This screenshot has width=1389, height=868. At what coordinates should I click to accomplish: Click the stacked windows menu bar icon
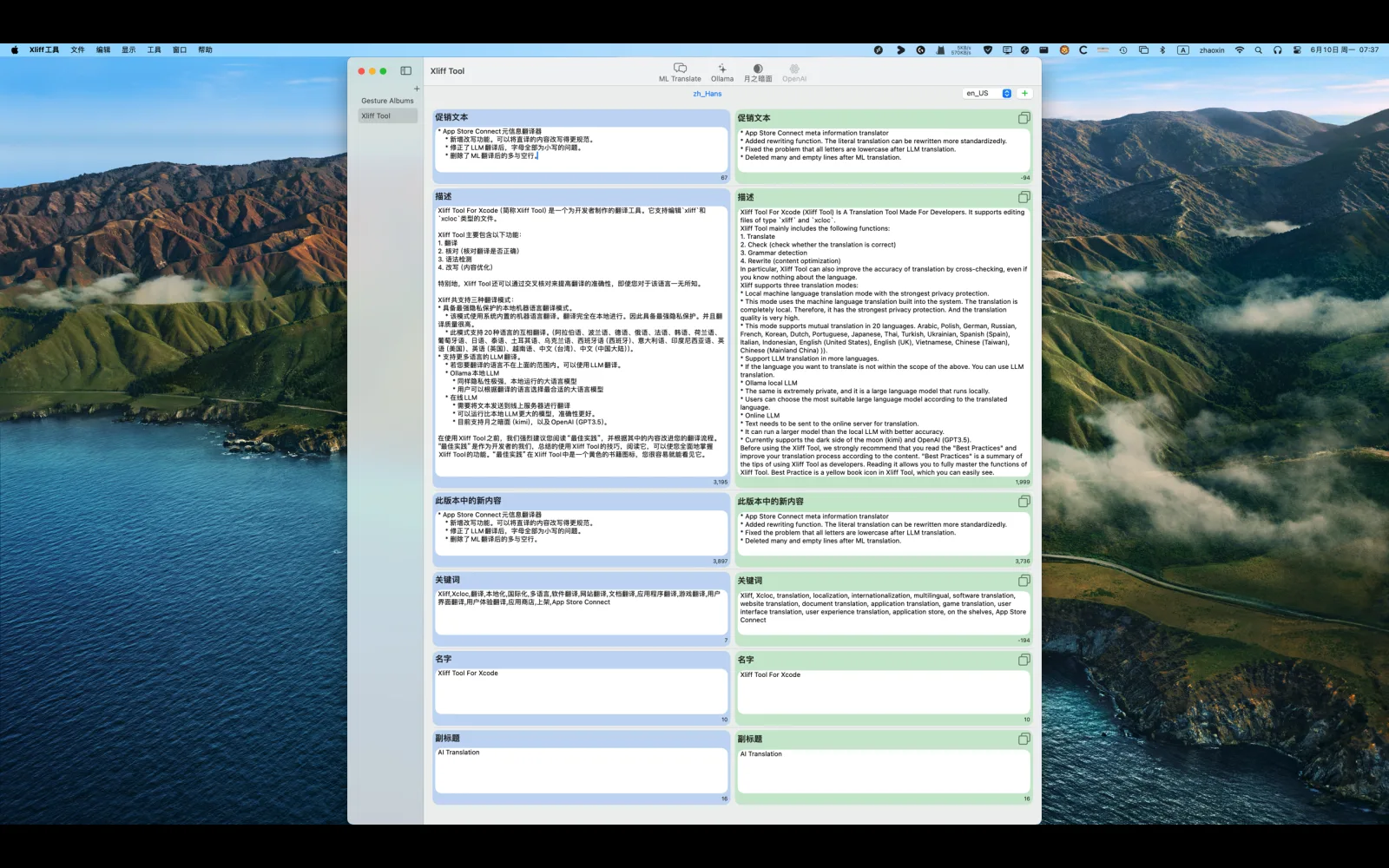1143,50
